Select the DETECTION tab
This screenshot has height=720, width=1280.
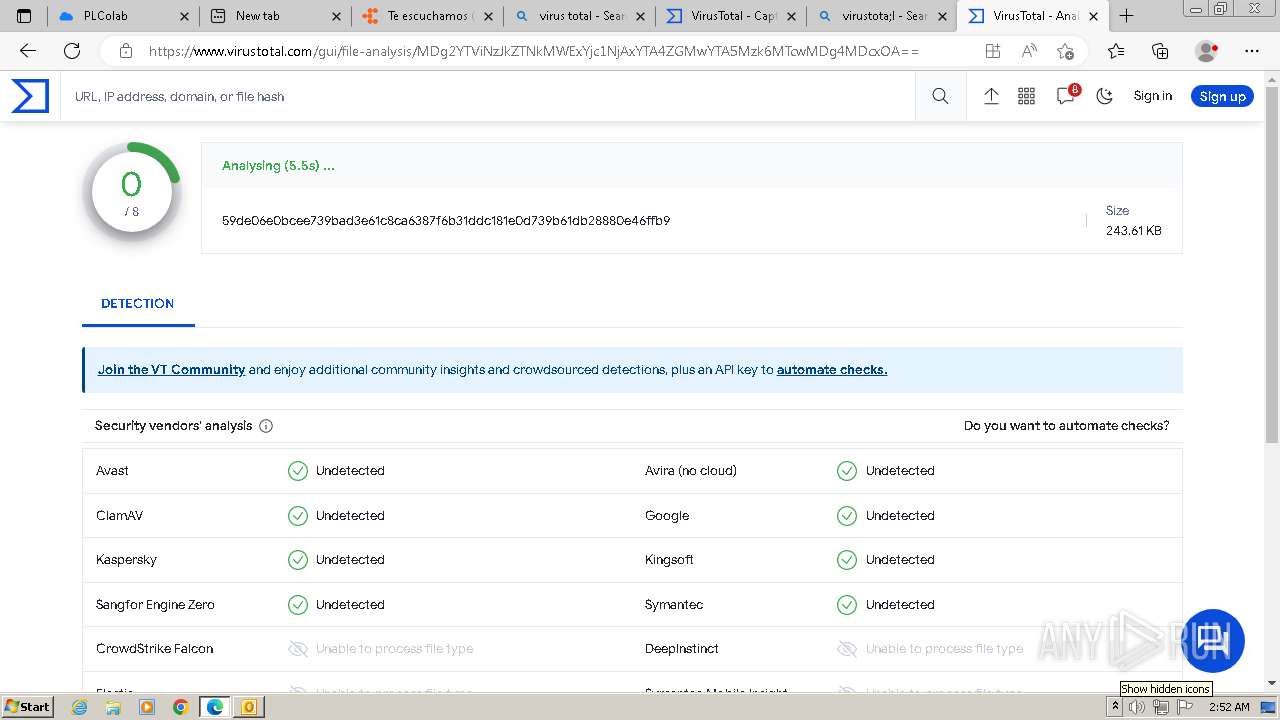pos(138,303)
